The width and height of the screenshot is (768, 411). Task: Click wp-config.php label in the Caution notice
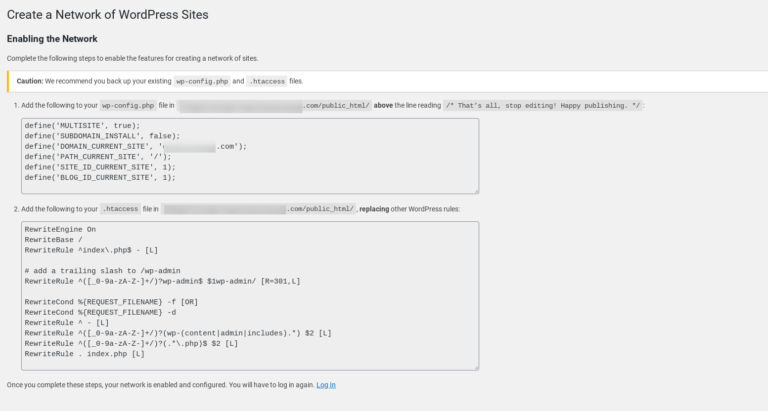point(201,81)
